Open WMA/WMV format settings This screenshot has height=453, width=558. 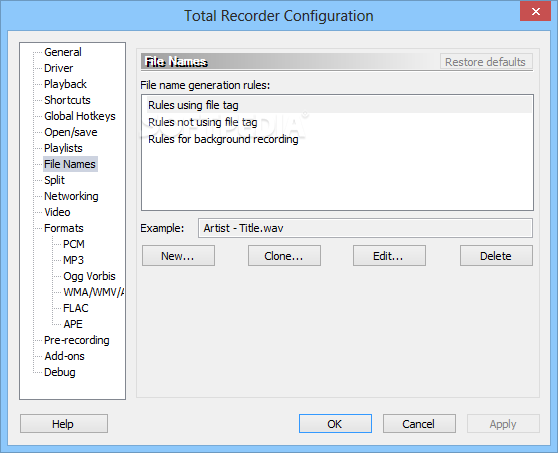click(x=93, y=293)
